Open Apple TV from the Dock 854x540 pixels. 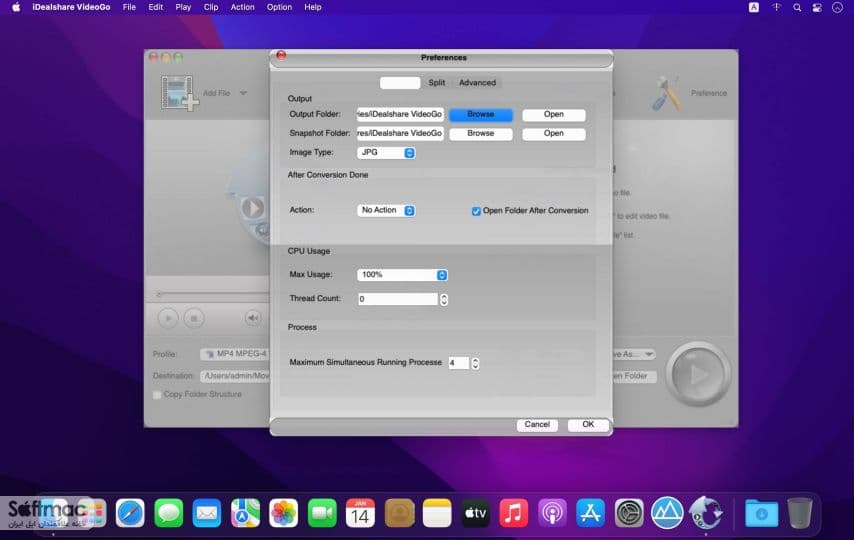tap(475, 513)
